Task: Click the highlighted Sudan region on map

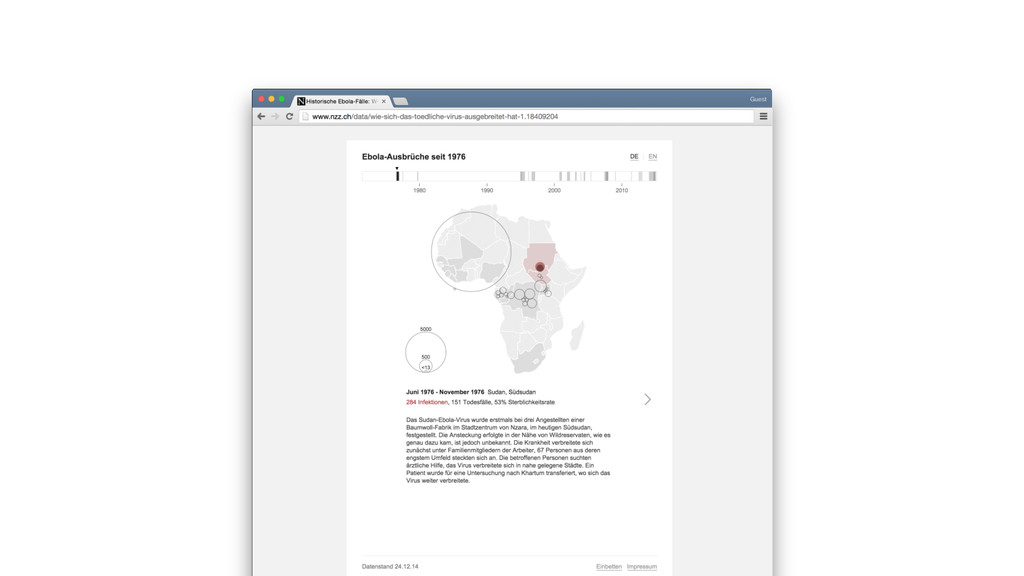Action: point(541,253)
